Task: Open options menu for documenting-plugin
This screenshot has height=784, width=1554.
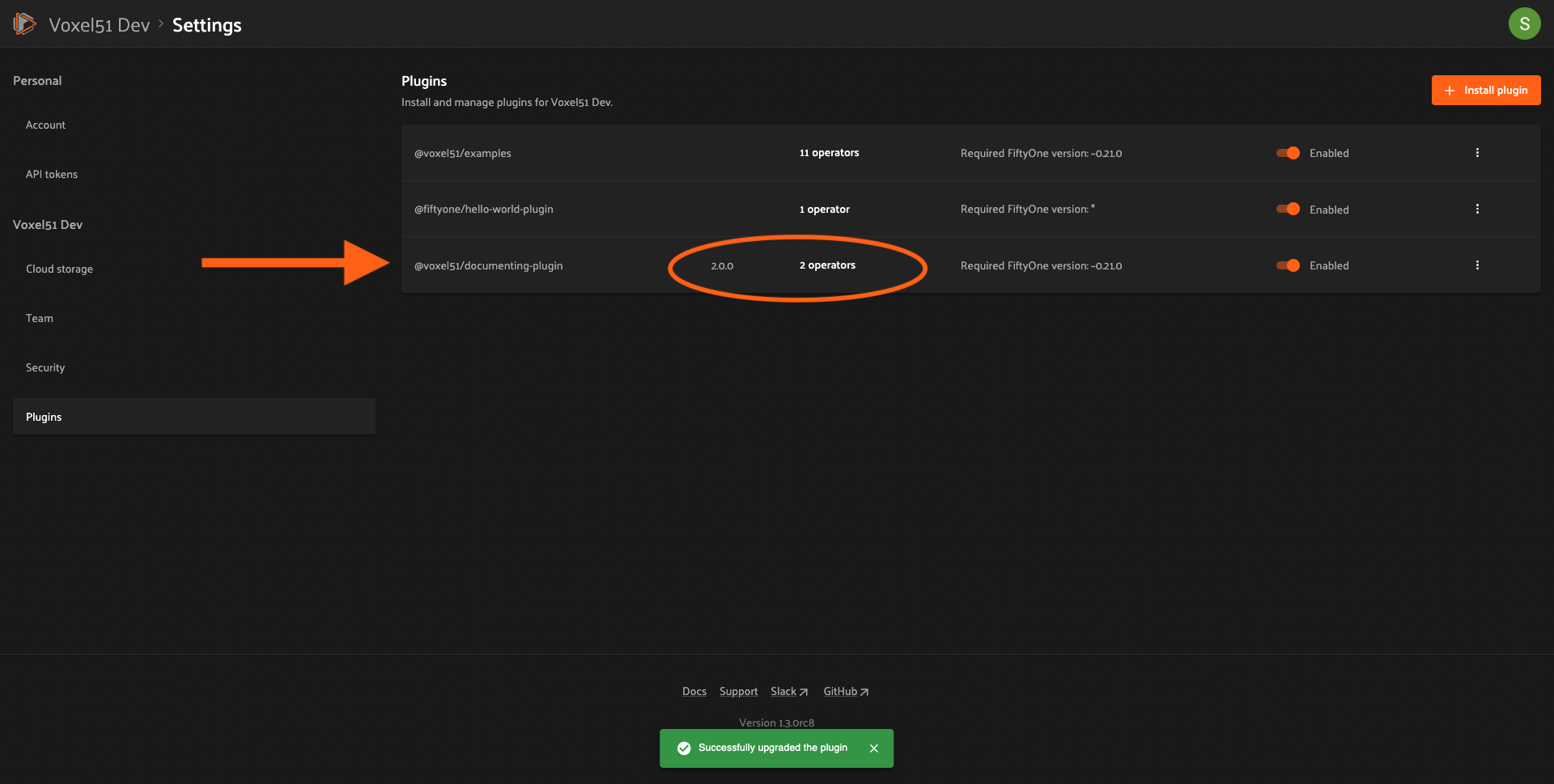Action: (x=1477, y=265)
